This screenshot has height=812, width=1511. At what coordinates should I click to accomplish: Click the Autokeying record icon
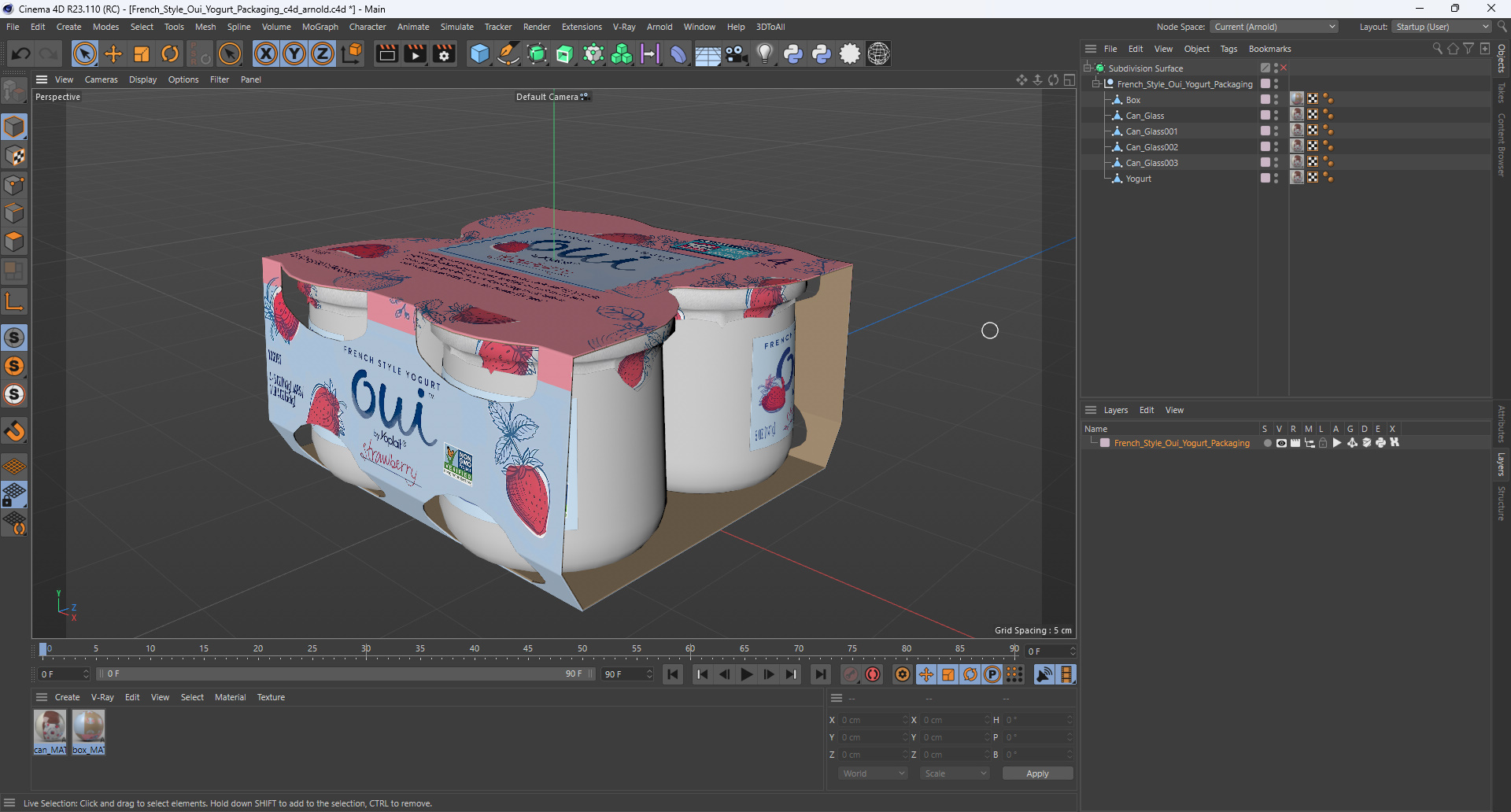[x=873, y=674]
